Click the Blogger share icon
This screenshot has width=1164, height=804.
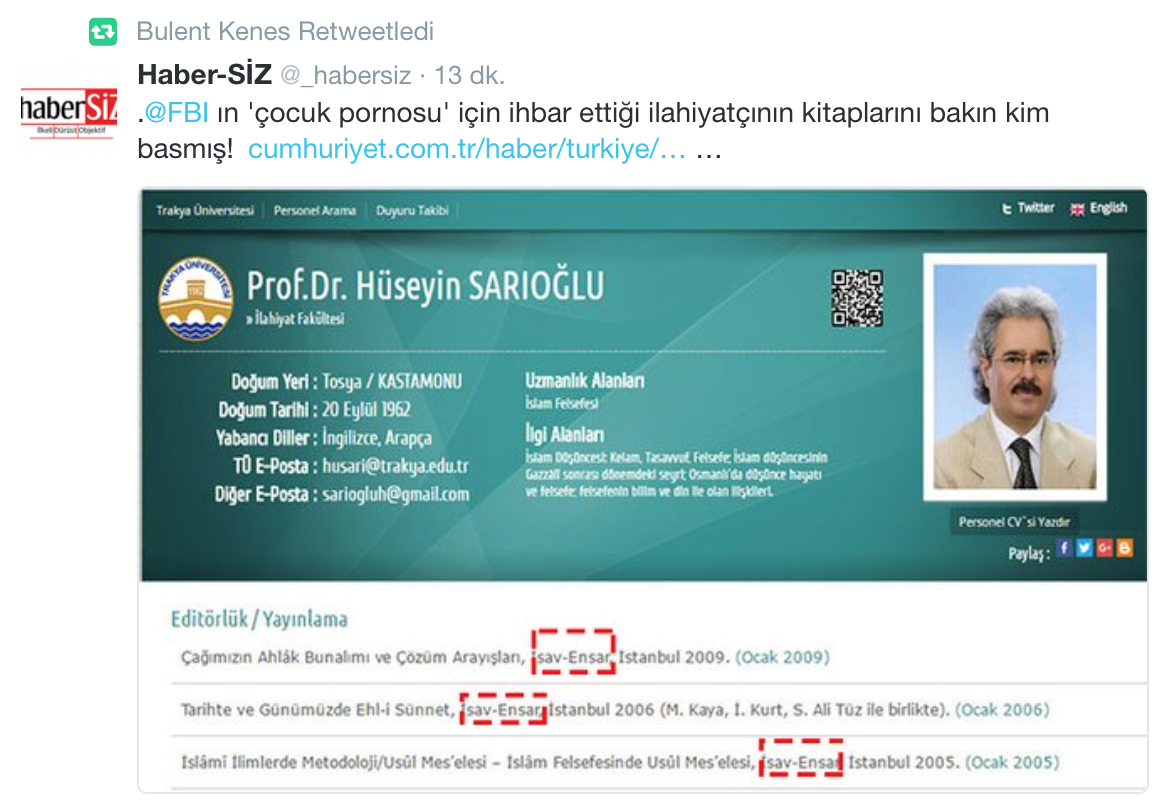tap(1124, 549)
